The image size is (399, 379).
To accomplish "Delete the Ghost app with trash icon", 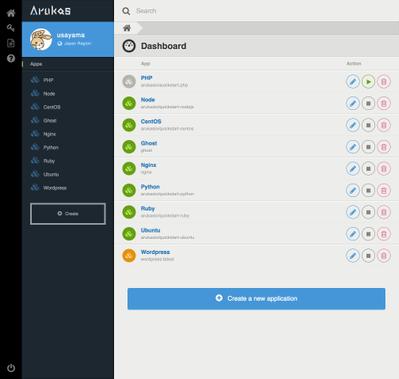I will tap(384, 147).
